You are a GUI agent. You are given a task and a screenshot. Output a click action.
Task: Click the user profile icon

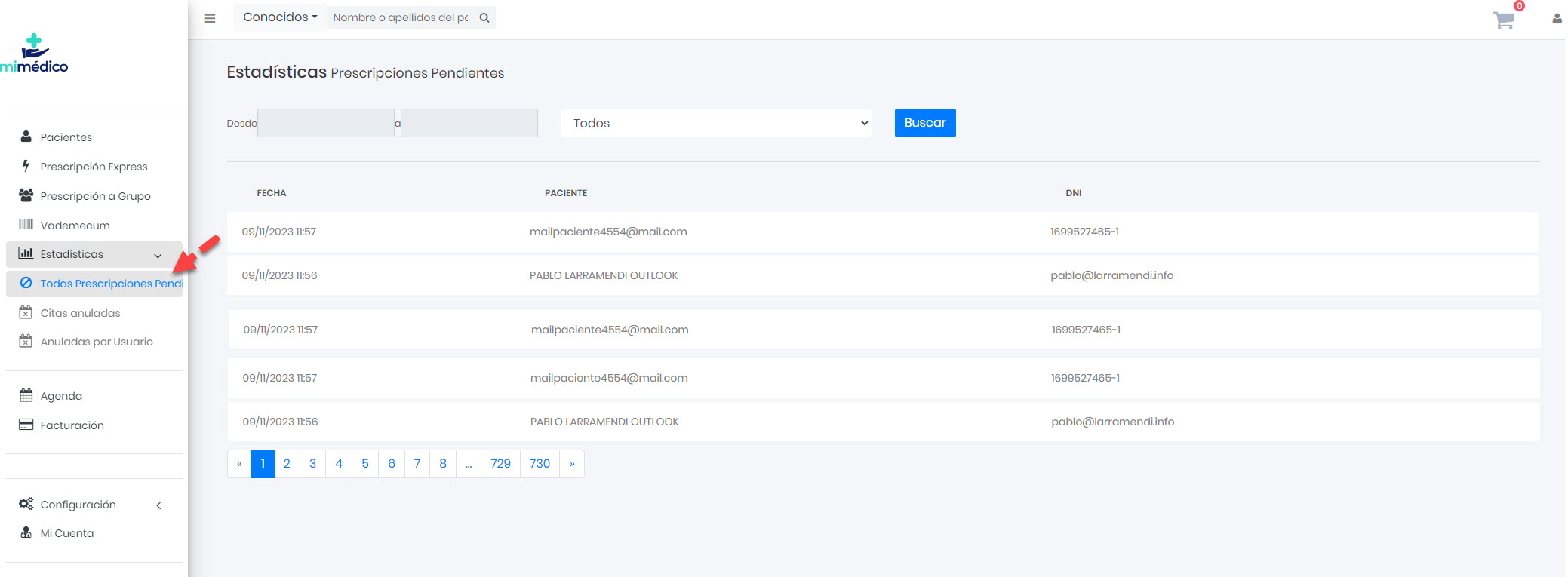tap(1557, 19)
